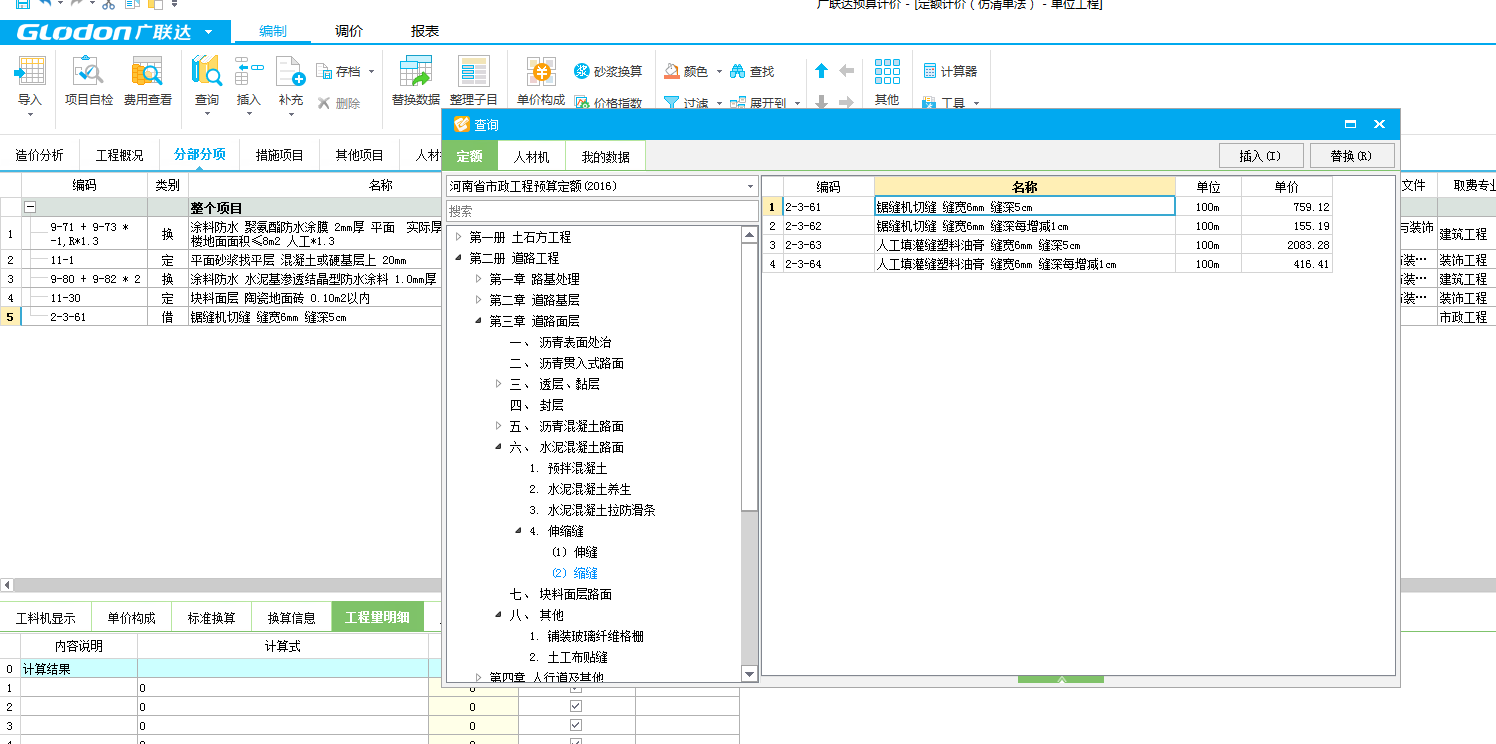Maximize the 查询 dialog window
The image size is (1496, 744).
(x=1350, y=125)
